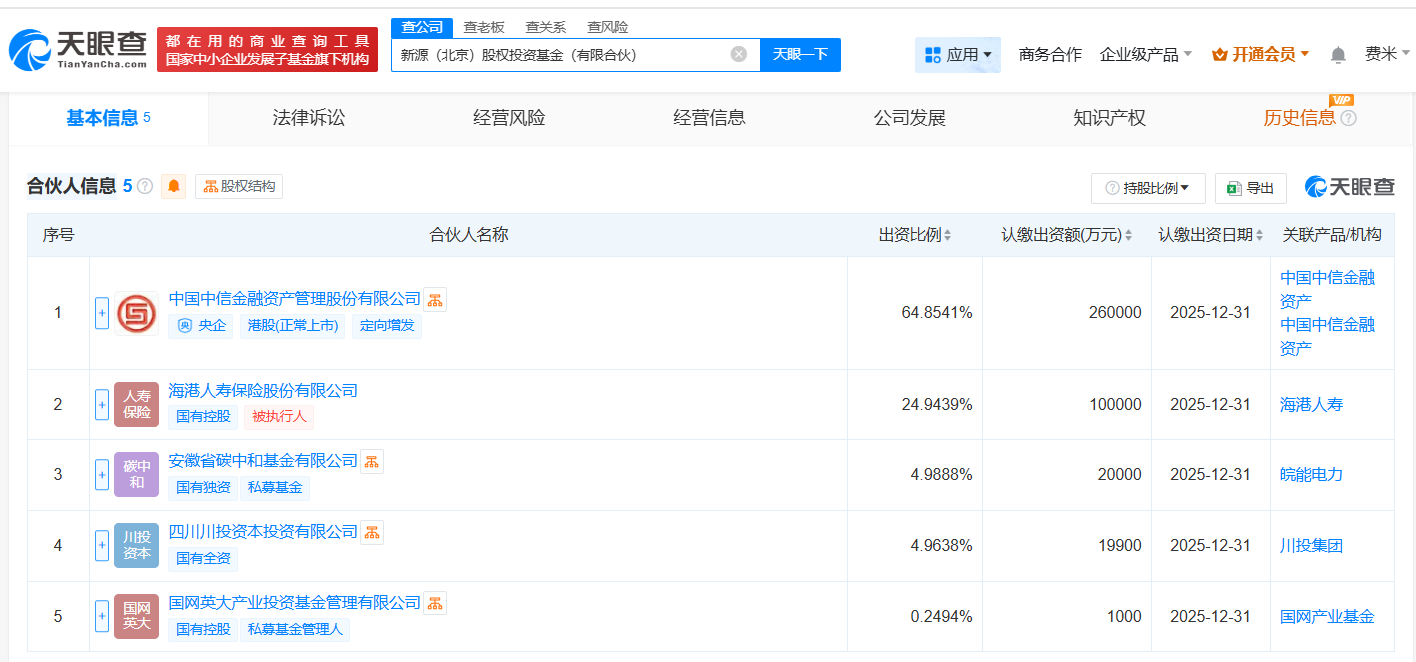Expand the row for 中国中信金融资产管理股份有限公司
The image size is (1416, 662).
point(102,313)
